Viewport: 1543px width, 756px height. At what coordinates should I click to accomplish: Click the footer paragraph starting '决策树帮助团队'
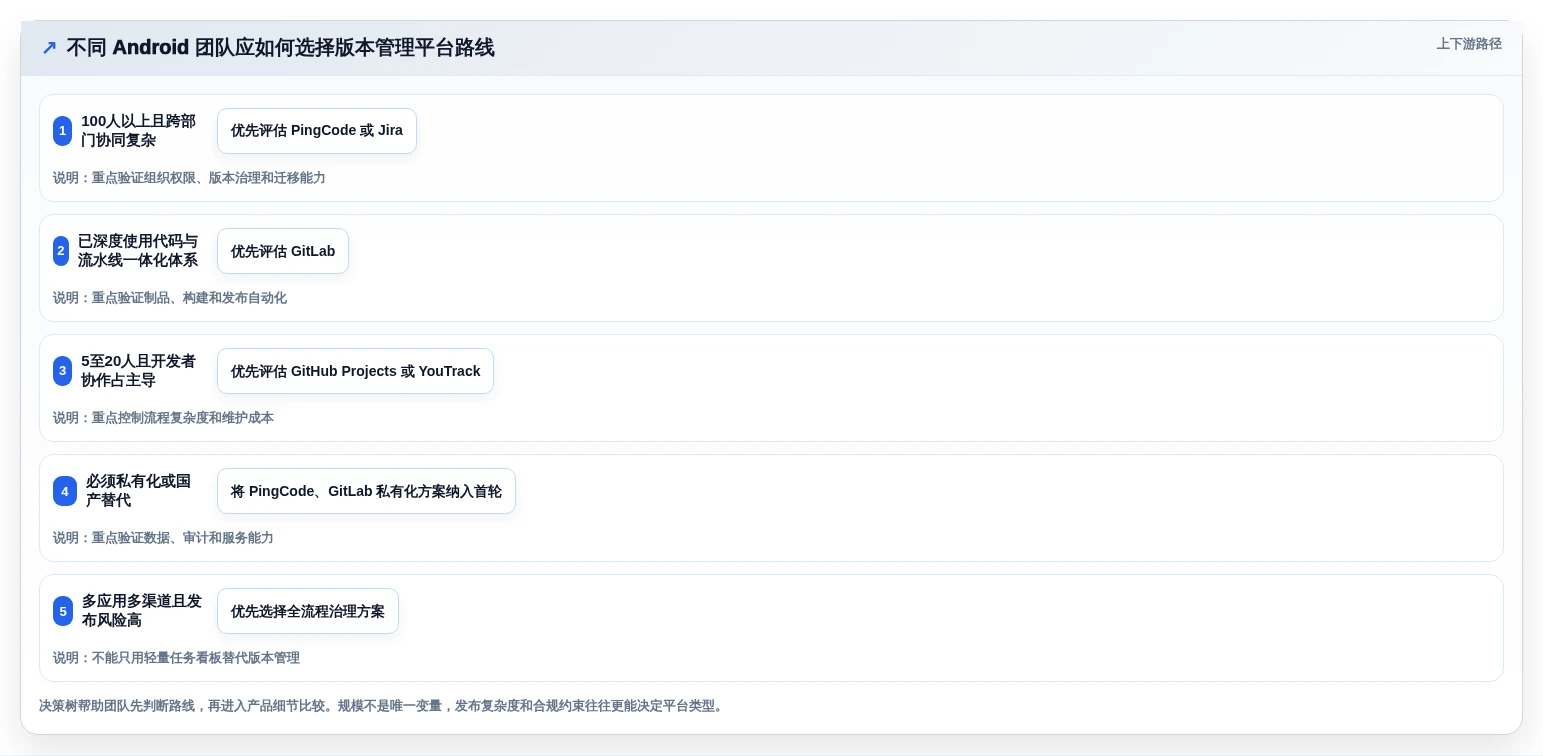click(x=381, y=706)
